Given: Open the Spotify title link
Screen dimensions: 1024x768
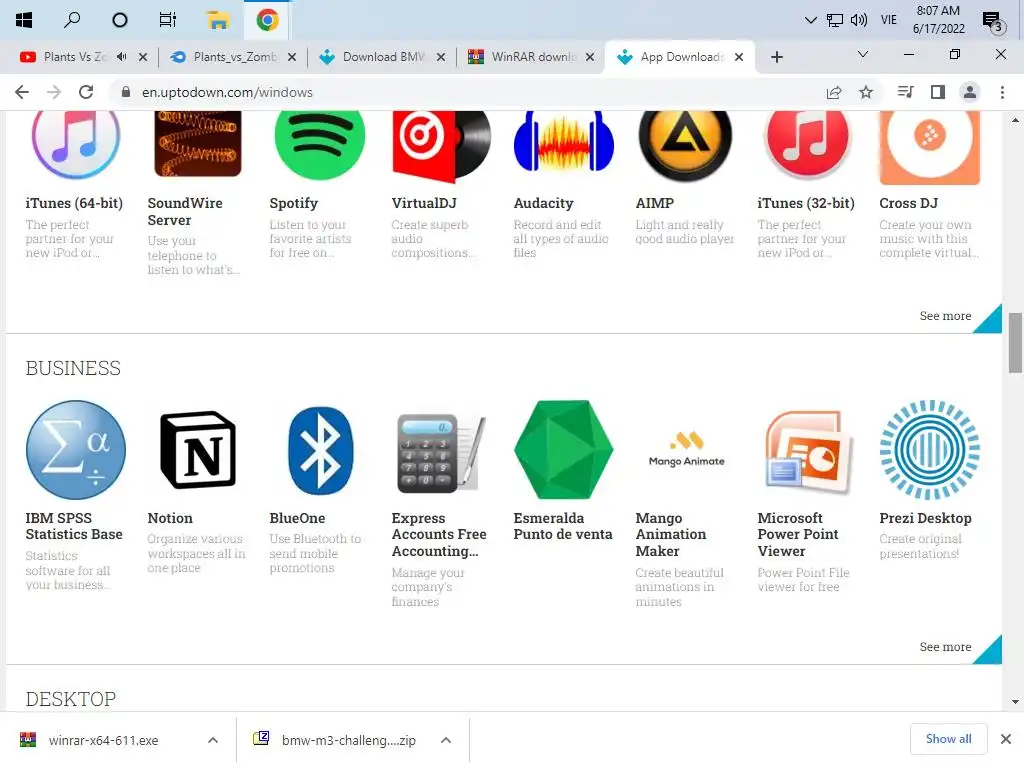Looking at the screenshot, I should [294, 203].
